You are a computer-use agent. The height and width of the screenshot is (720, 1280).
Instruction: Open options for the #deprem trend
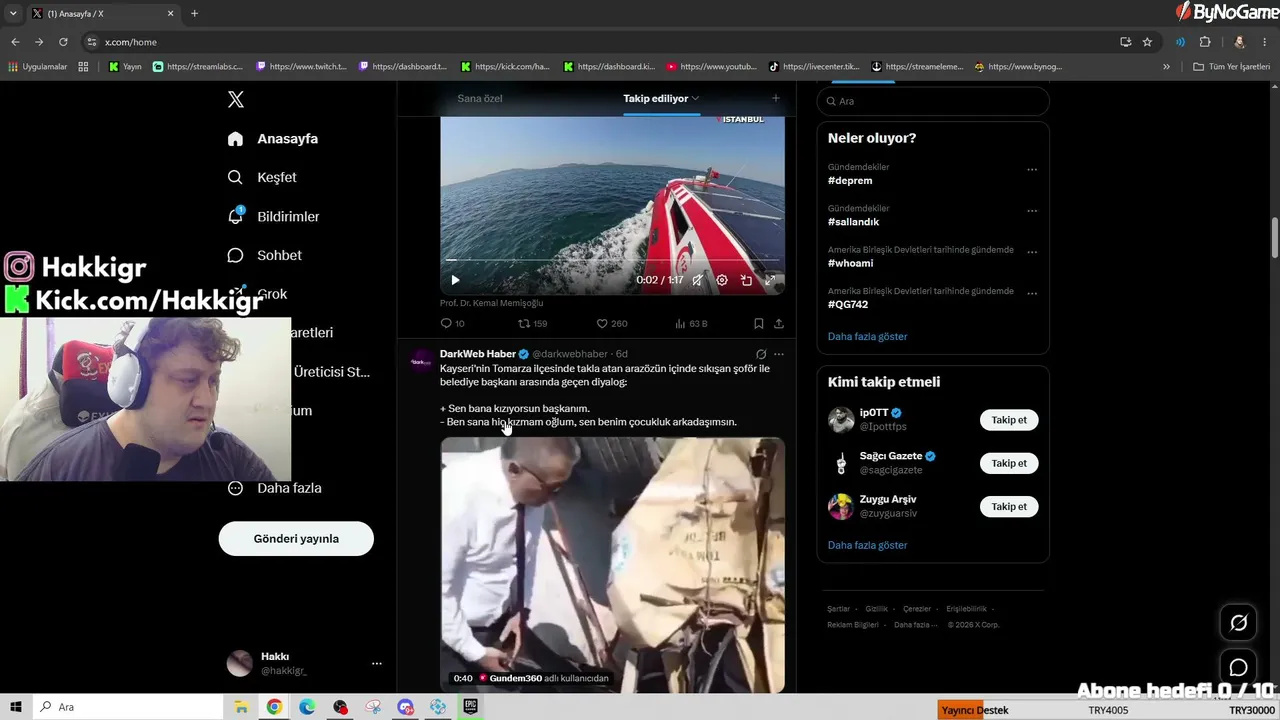click(1032, 169)
